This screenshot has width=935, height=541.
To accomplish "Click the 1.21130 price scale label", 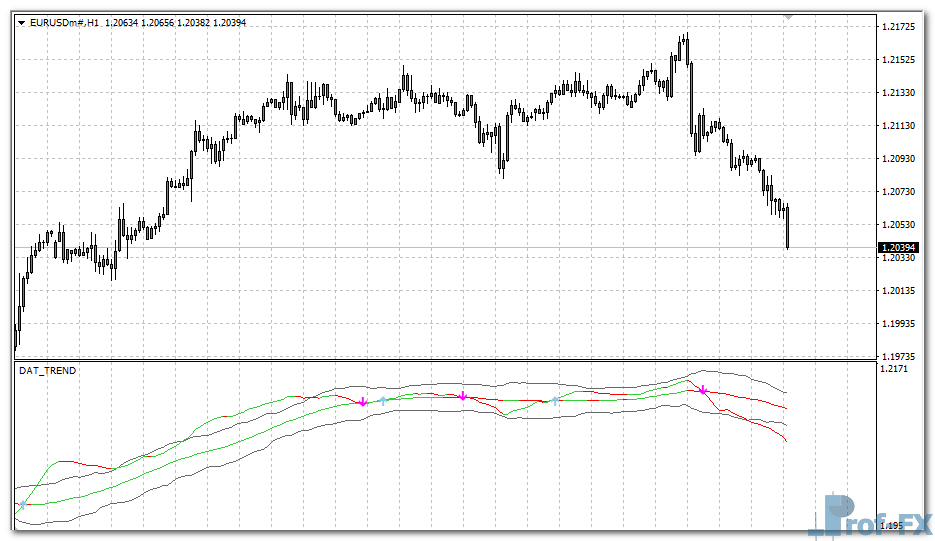I will coord(900,126).
